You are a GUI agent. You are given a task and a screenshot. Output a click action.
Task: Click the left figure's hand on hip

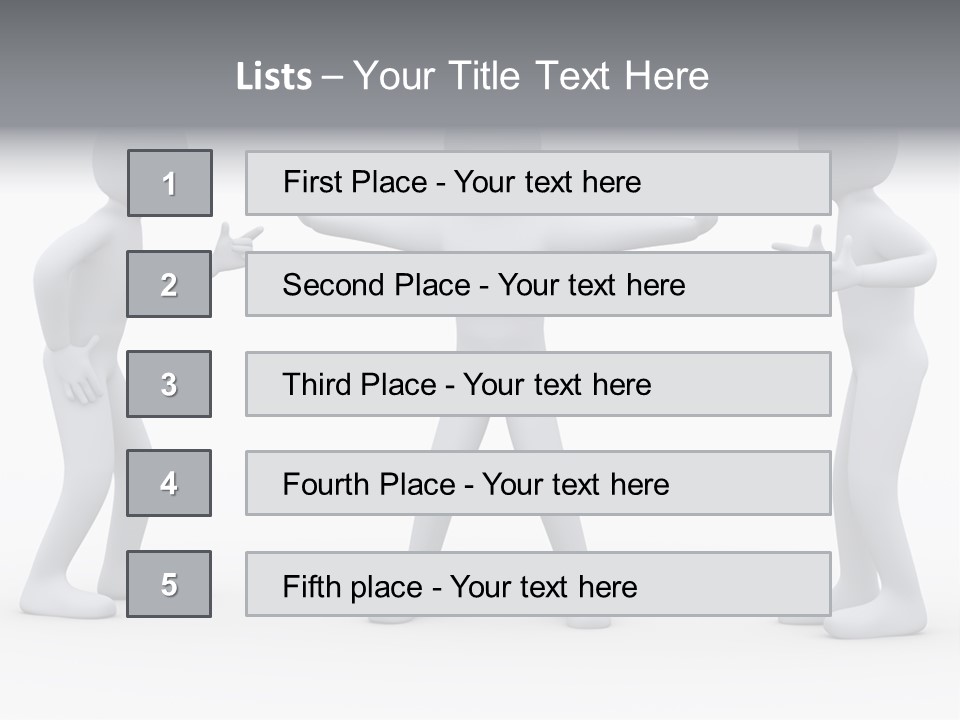78,375
